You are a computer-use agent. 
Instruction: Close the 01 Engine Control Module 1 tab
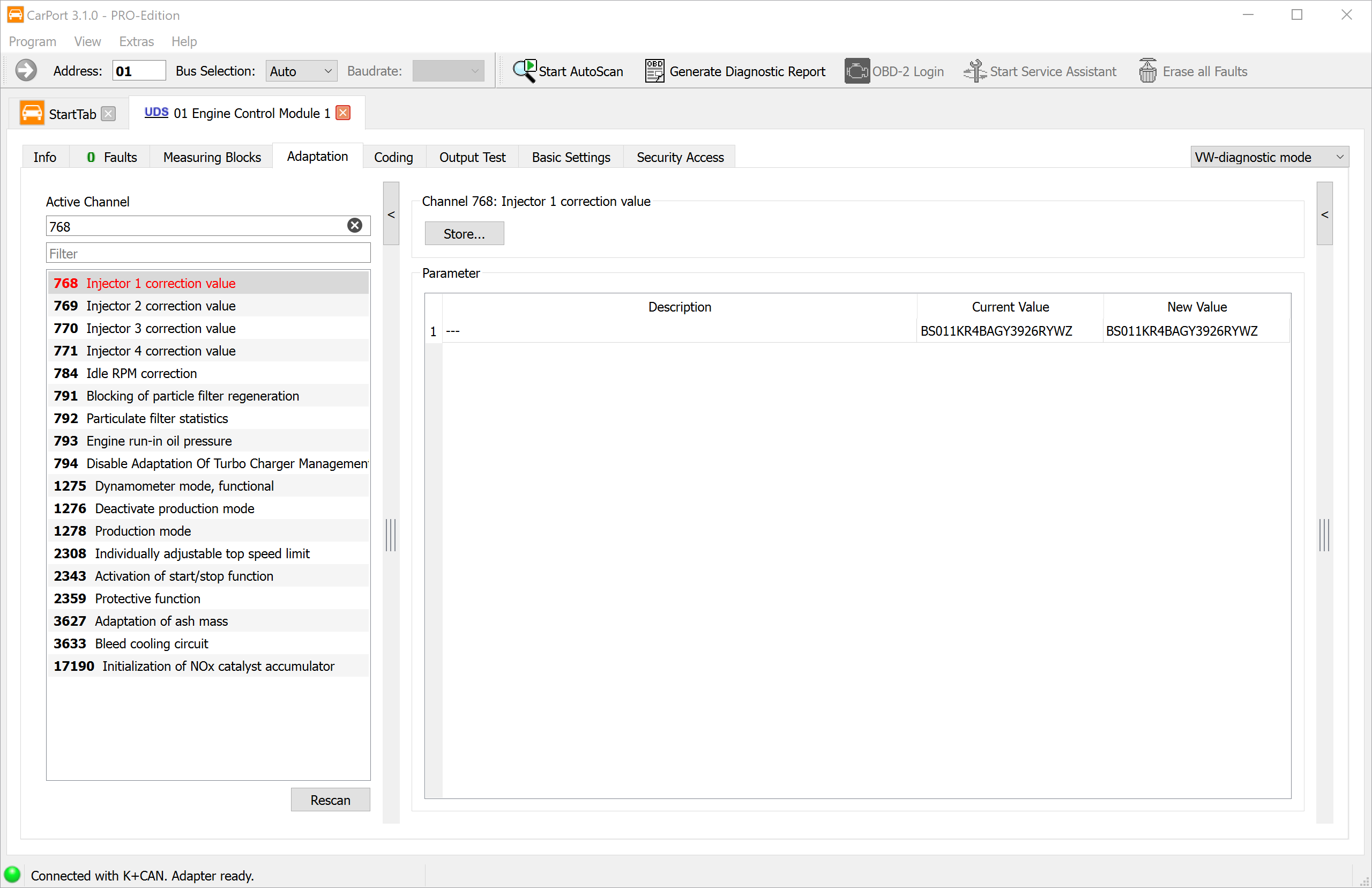click(x=343, y=113)
